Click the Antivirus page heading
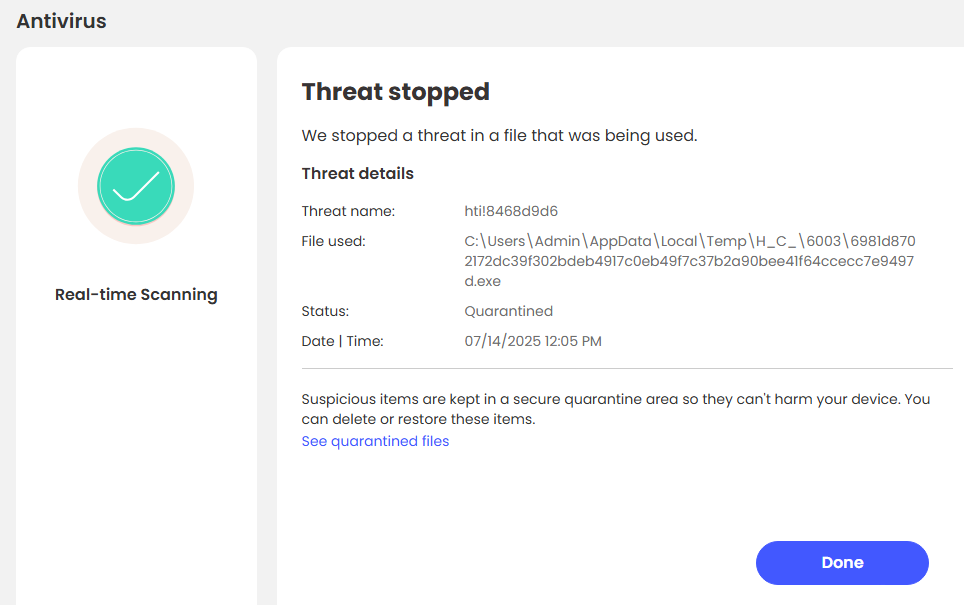Viewport: 964px width, 605px height. [x=61, y=21]
